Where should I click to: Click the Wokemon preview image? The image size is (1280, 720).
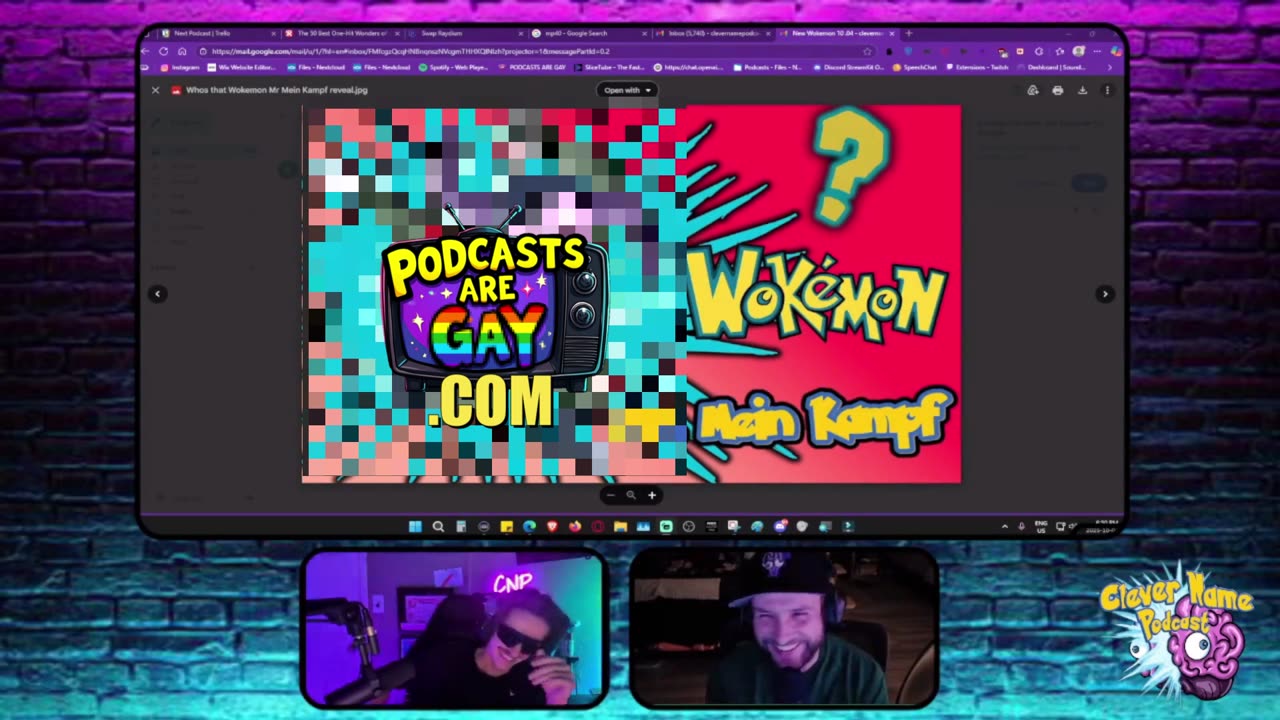tap(631, 294)
